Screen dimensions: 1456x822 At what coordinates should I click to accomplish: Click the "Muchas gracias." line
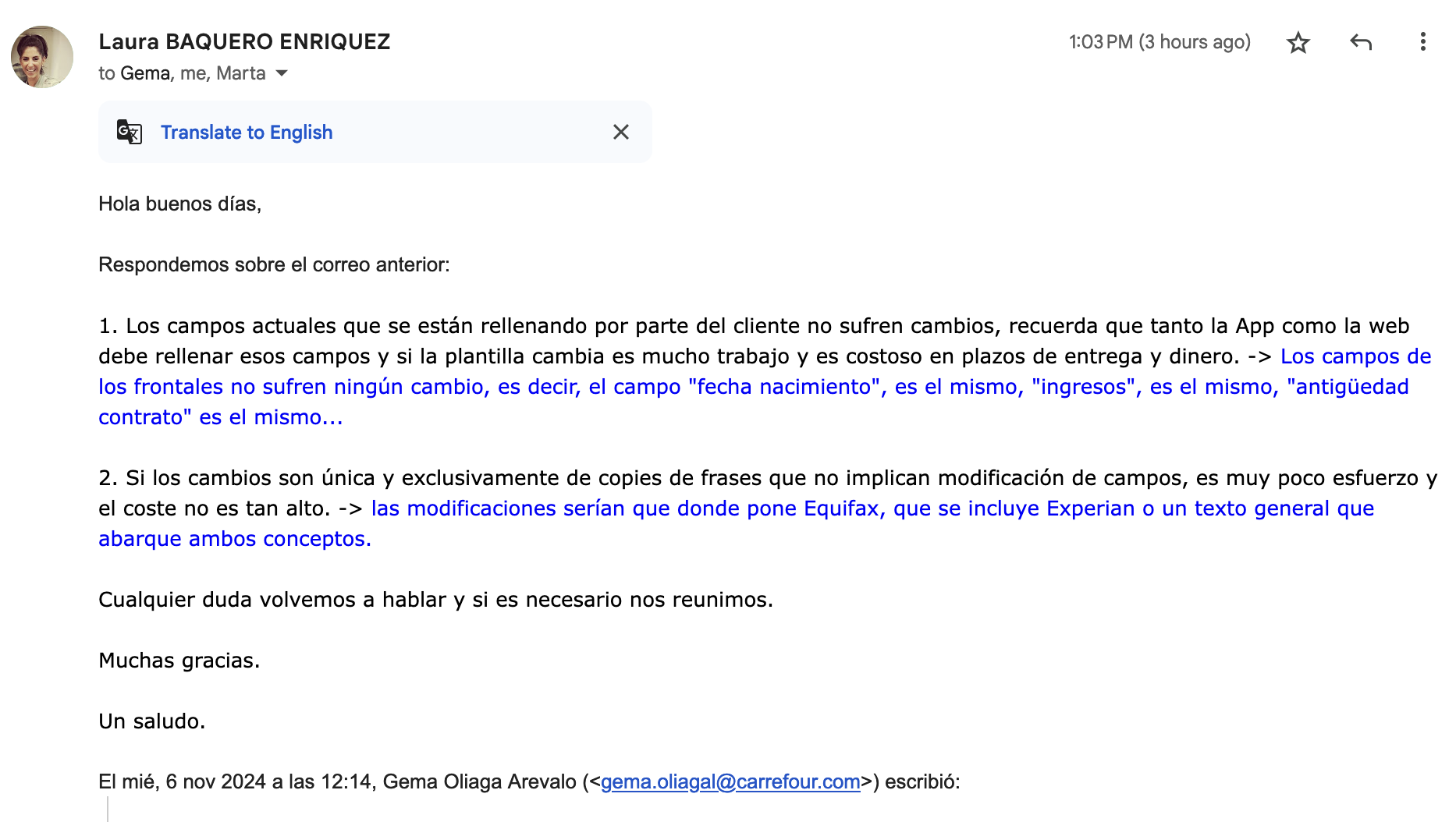click(x=179, y=661)
